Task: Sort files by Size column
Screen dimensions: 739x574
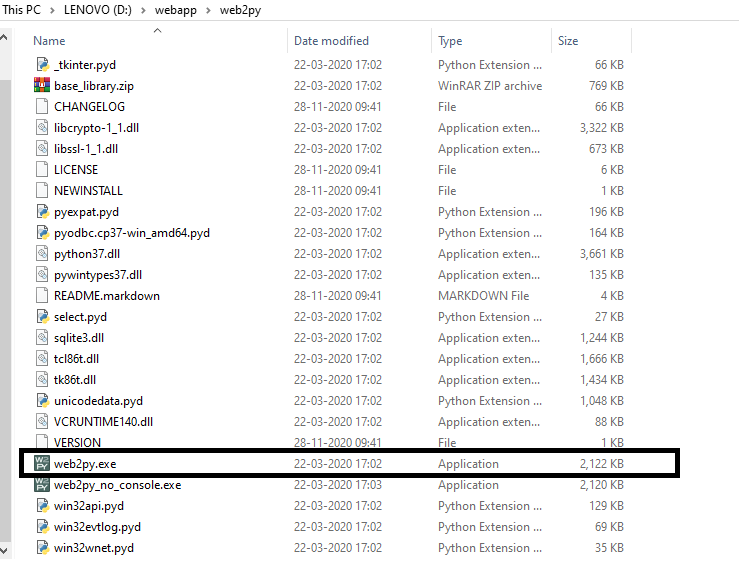Action: tap(568, 41)
